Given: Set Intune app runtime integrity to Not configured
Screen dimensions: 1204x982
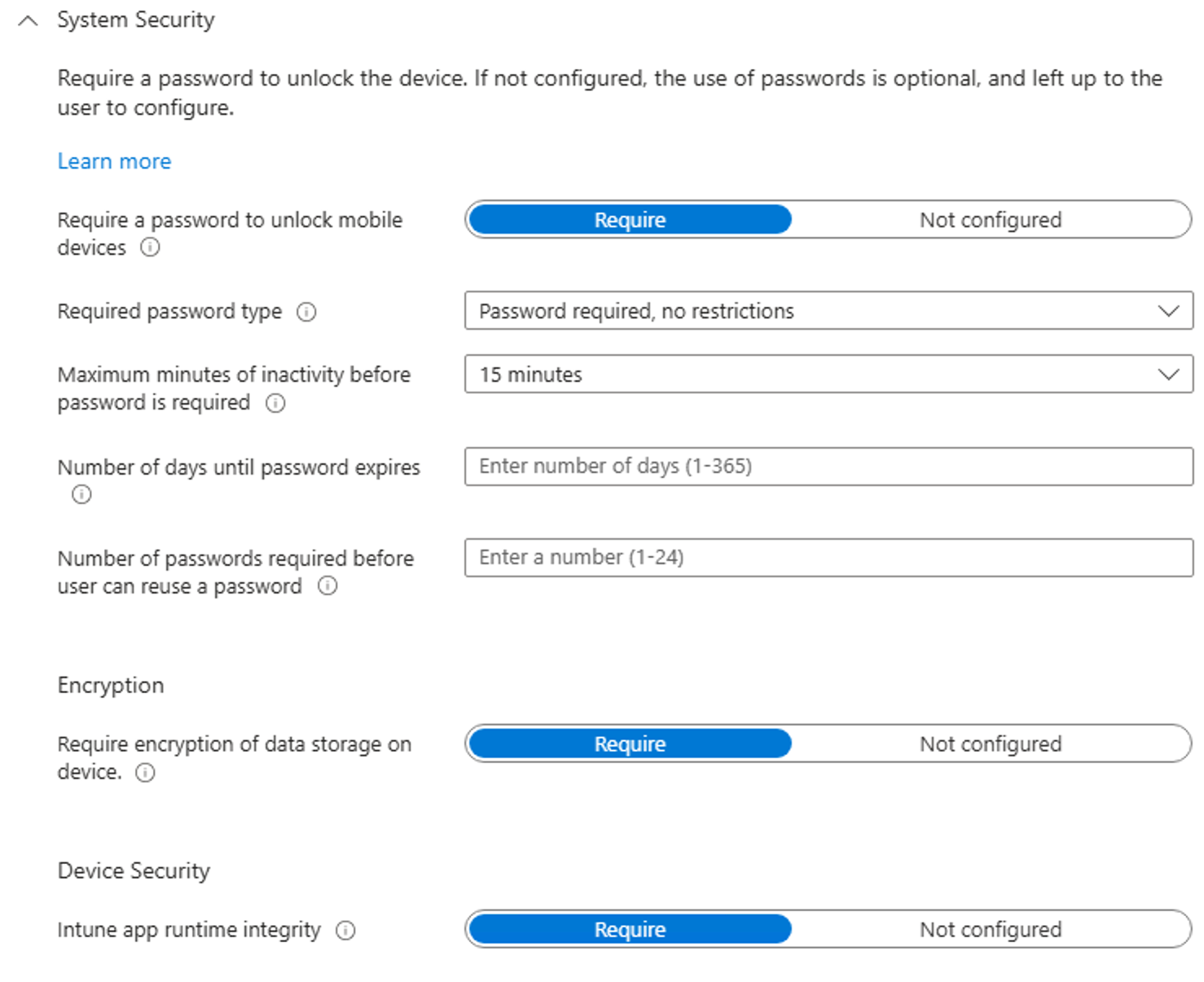Looking at the screenshot, I should [x=990, y=930].
